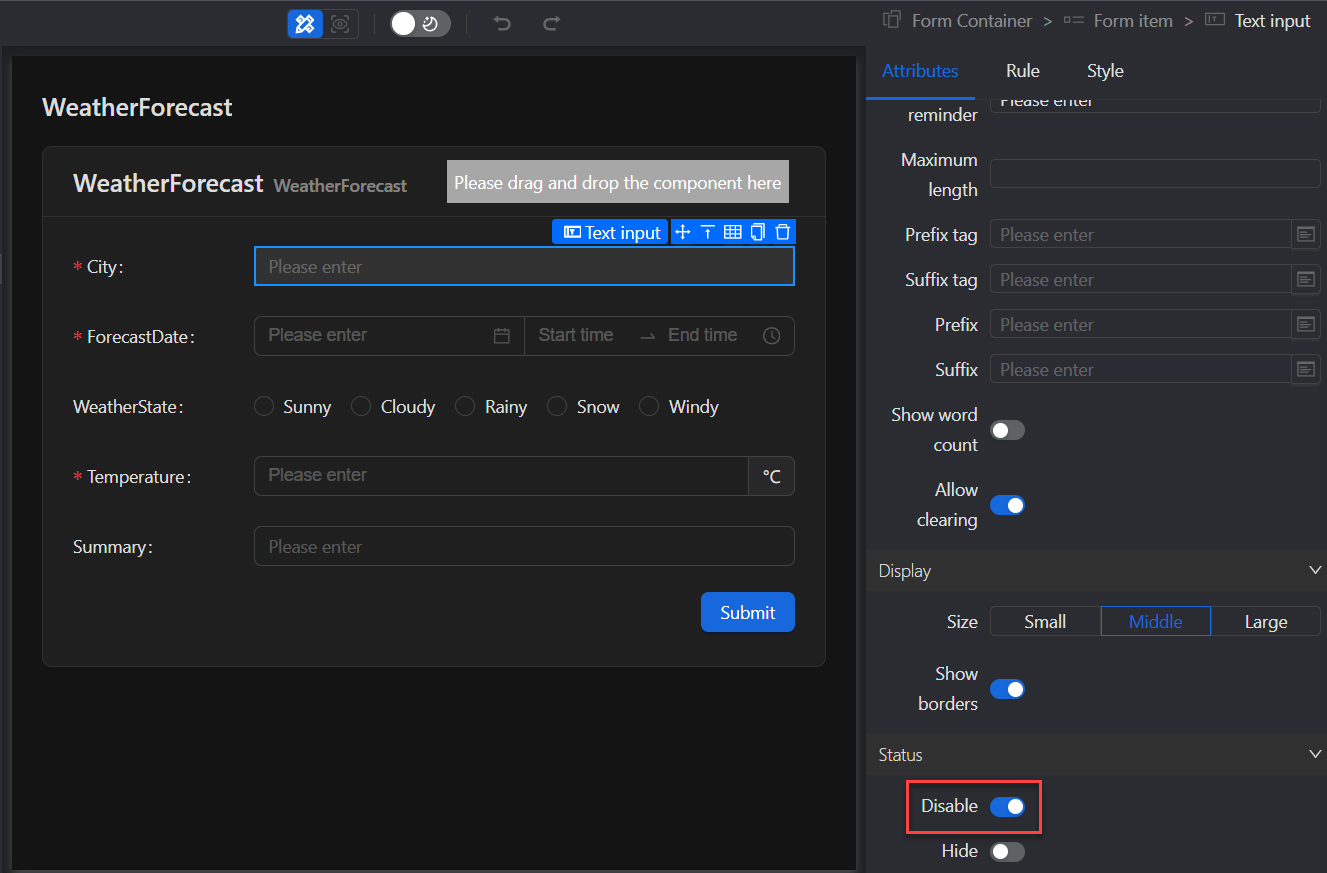Undo the last change
Viewport: 1327px width, 873px height.
click(x=502, y=24)
